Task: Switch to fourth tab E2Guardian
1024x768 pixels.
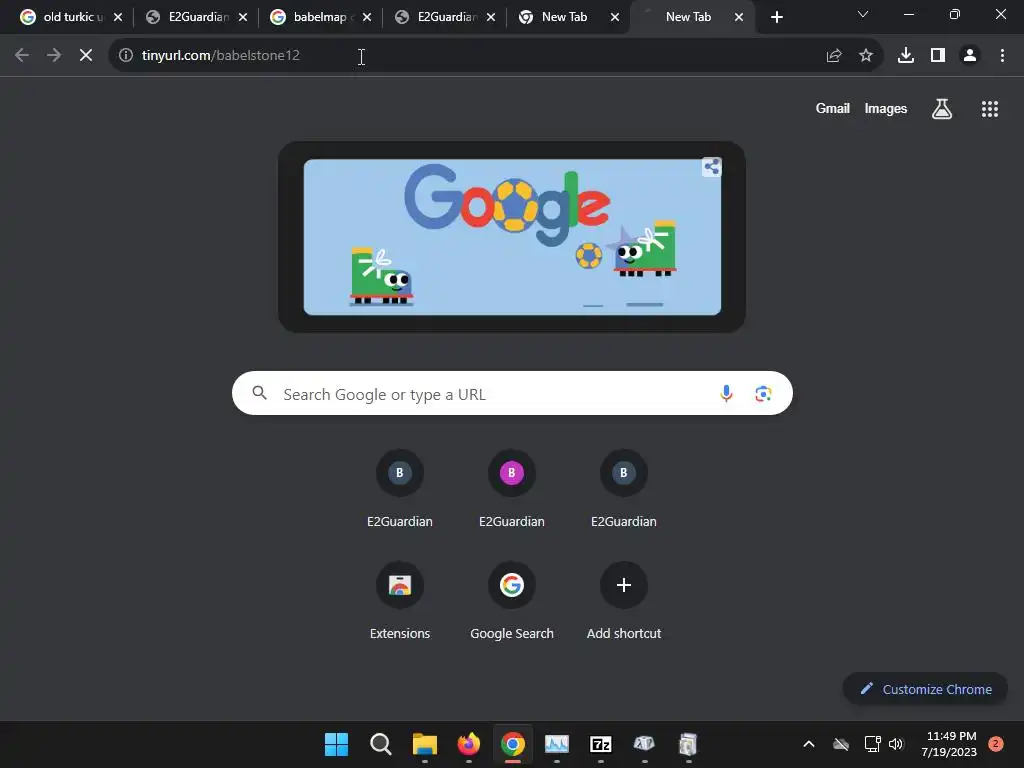Action: 439,17
